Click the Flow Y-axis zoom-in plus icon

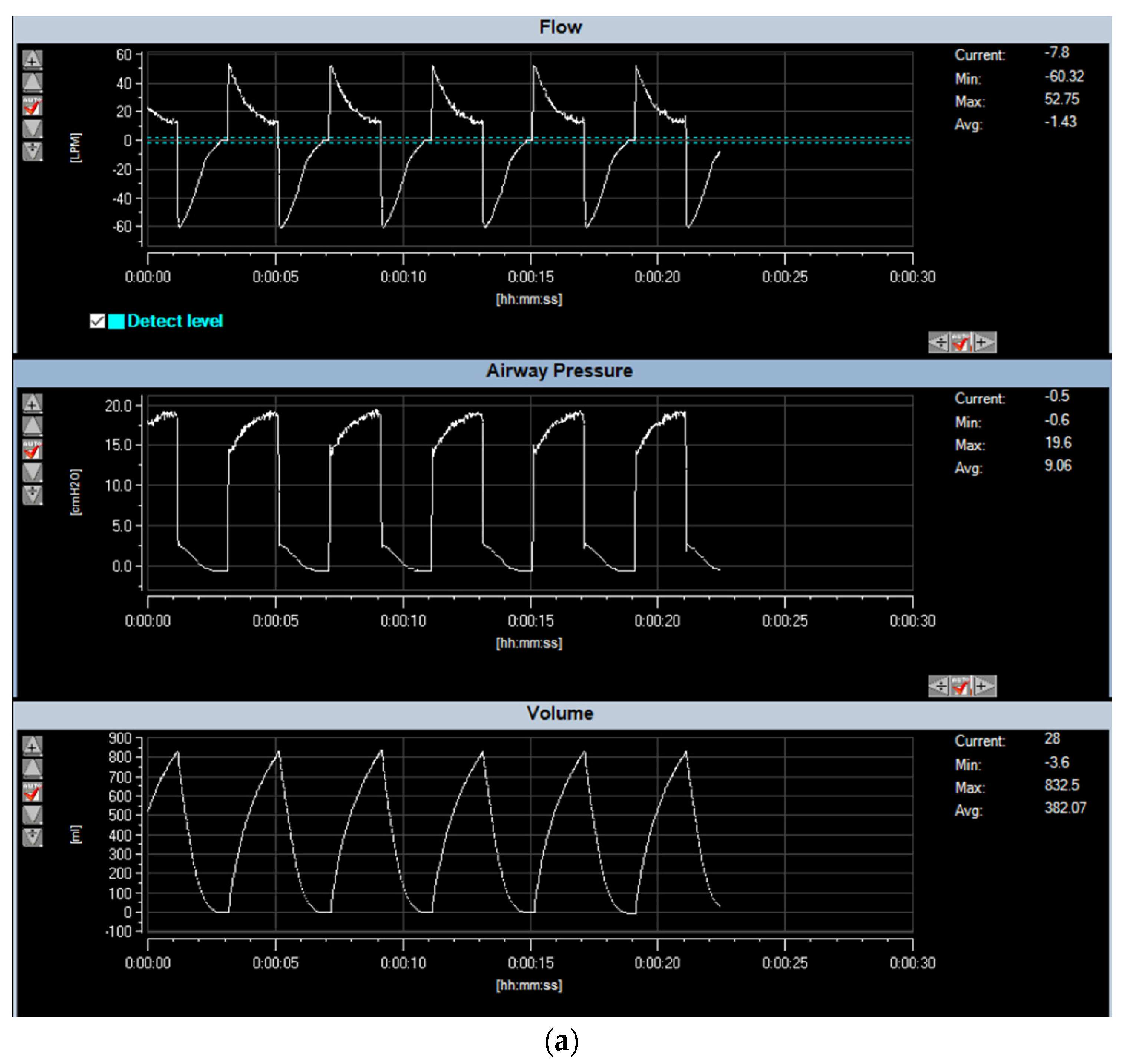pos(32,59)
